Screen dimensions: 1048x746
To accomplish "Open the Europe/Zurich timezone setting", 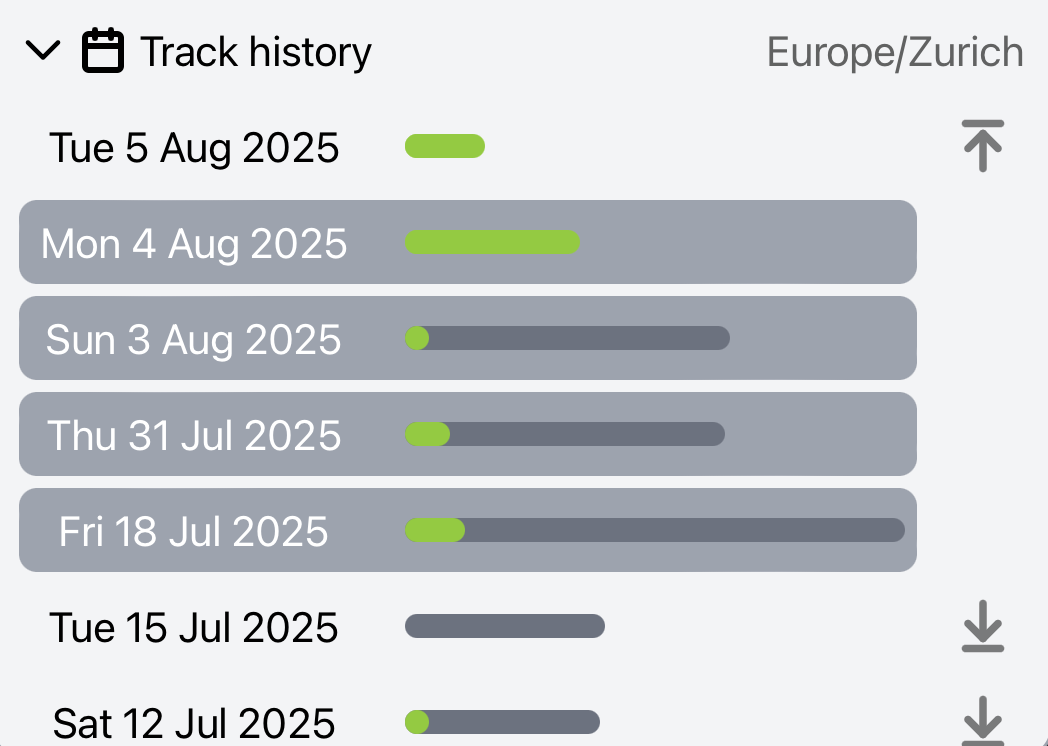I will point(894,52).
